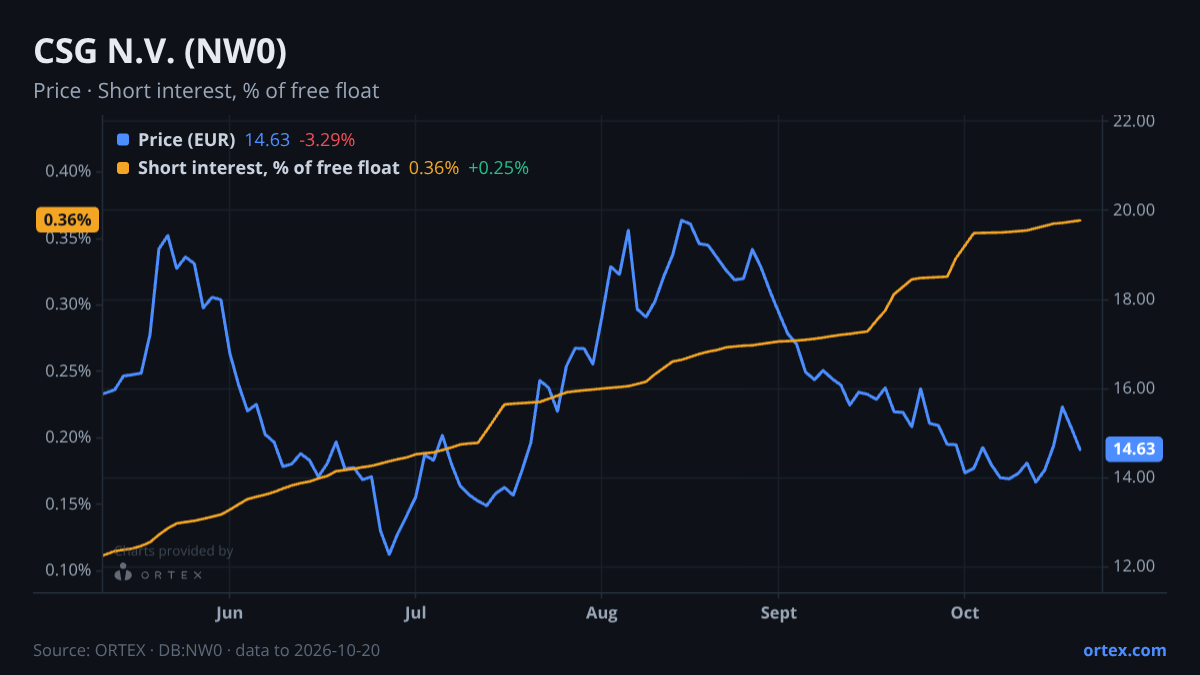Click the 16.00 right axis label
The height and width of the screenshot is (675, 1200).
(1134, 388)
